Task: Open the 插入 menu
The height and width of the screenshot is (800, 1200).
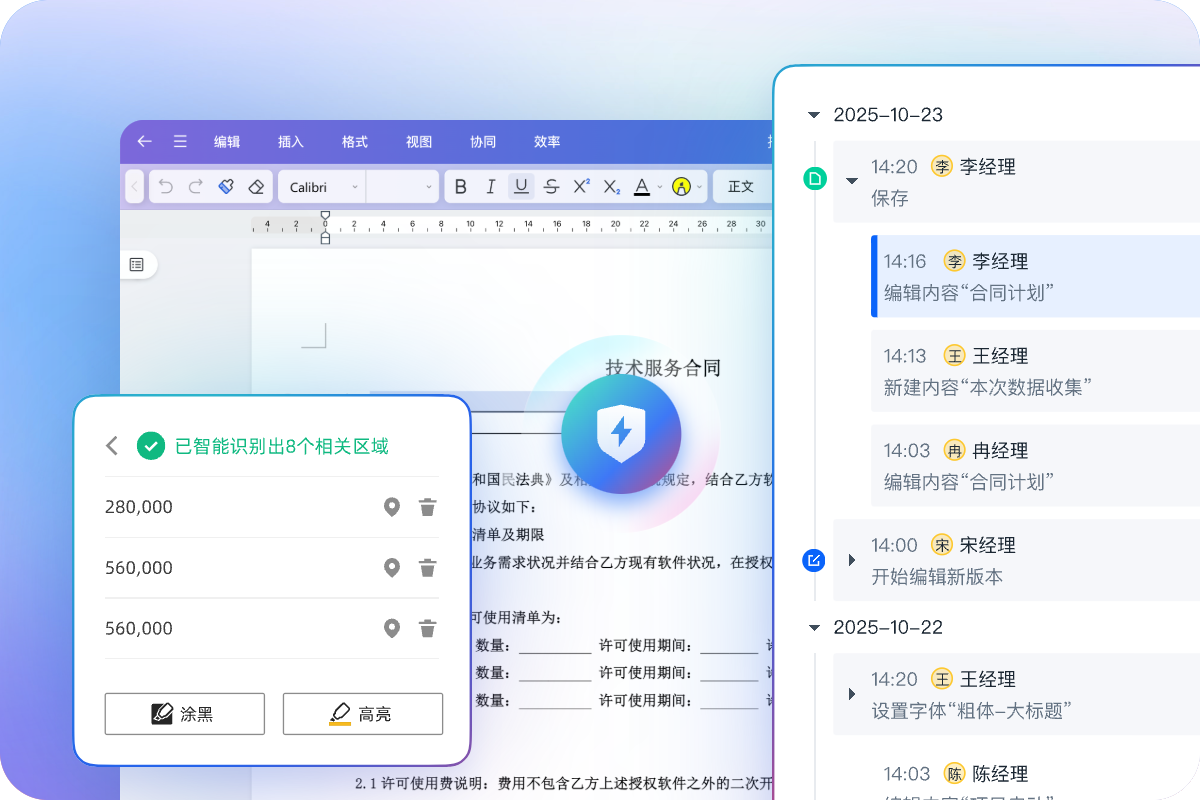Action: [x=291, y=142]
